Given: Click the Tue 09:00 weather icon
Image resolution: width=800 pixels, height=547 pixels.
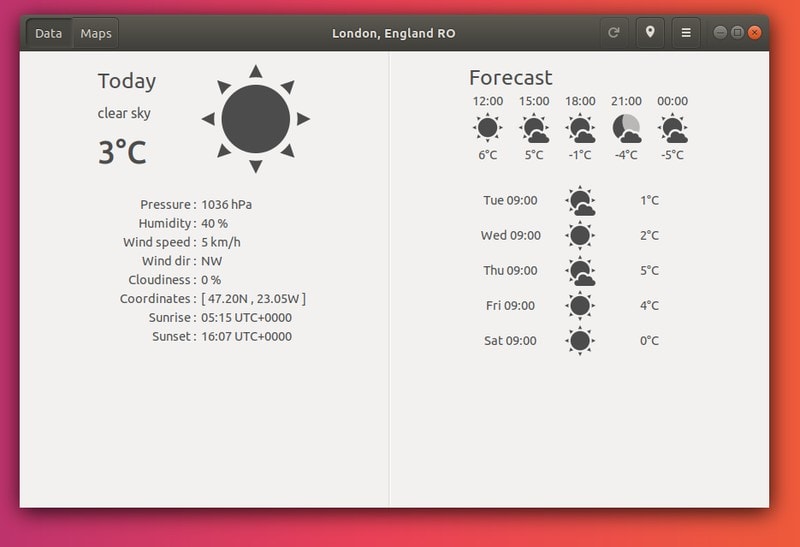Looking at the screenshot, I should [x=580, y=201].
